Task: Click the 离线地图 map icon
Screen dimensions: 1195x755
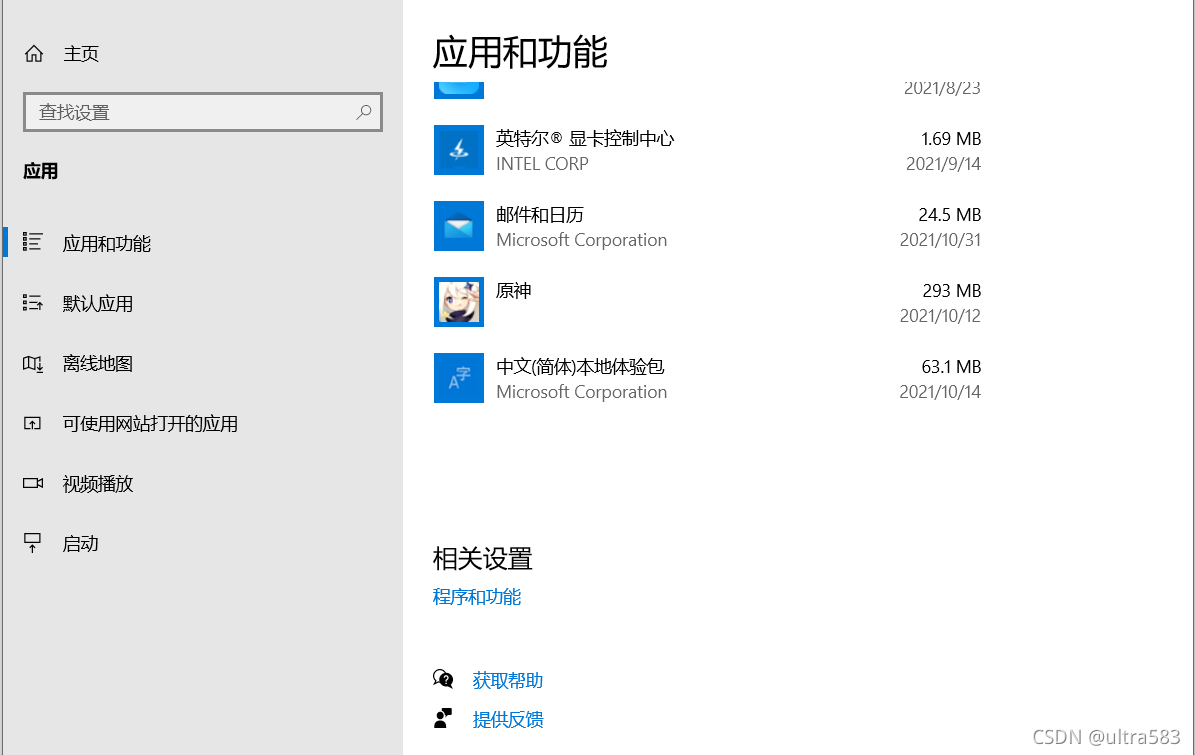Action: point(32,363)
